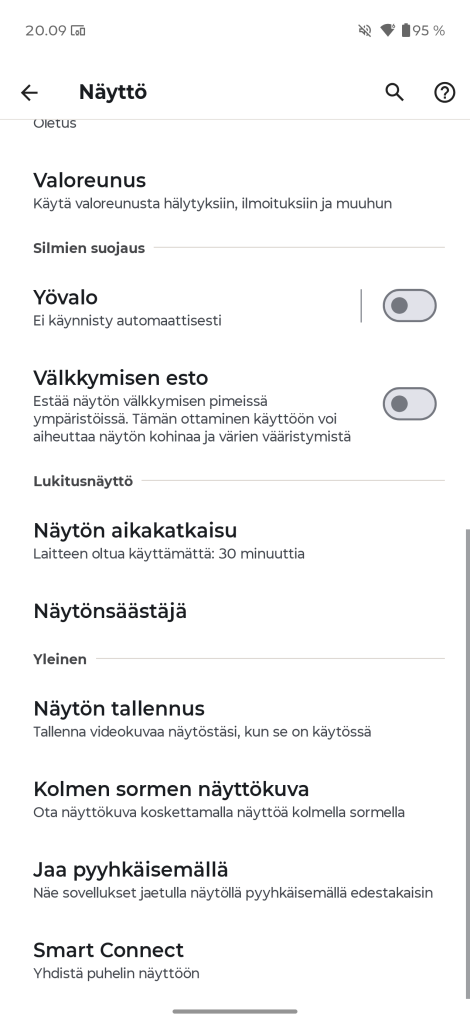Enable the Välkkymisen esto switch
The width and height of the screenshot is (470, 1024).
[409, 404]
